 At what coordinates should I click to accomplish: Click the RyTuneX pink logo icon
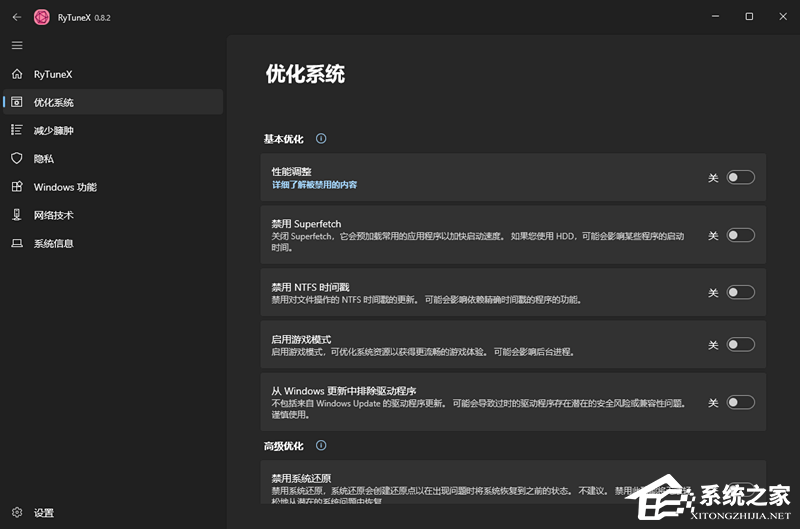coord(41,17)
